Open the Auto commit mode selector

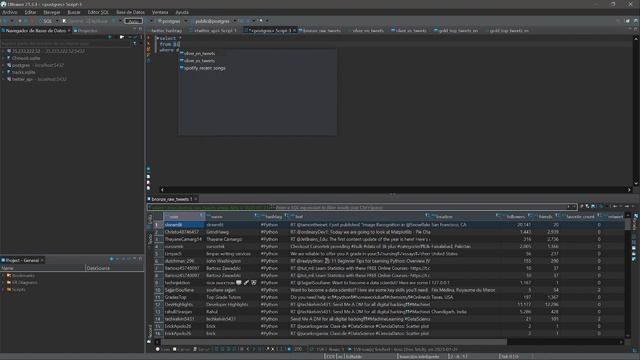(133, 21)
